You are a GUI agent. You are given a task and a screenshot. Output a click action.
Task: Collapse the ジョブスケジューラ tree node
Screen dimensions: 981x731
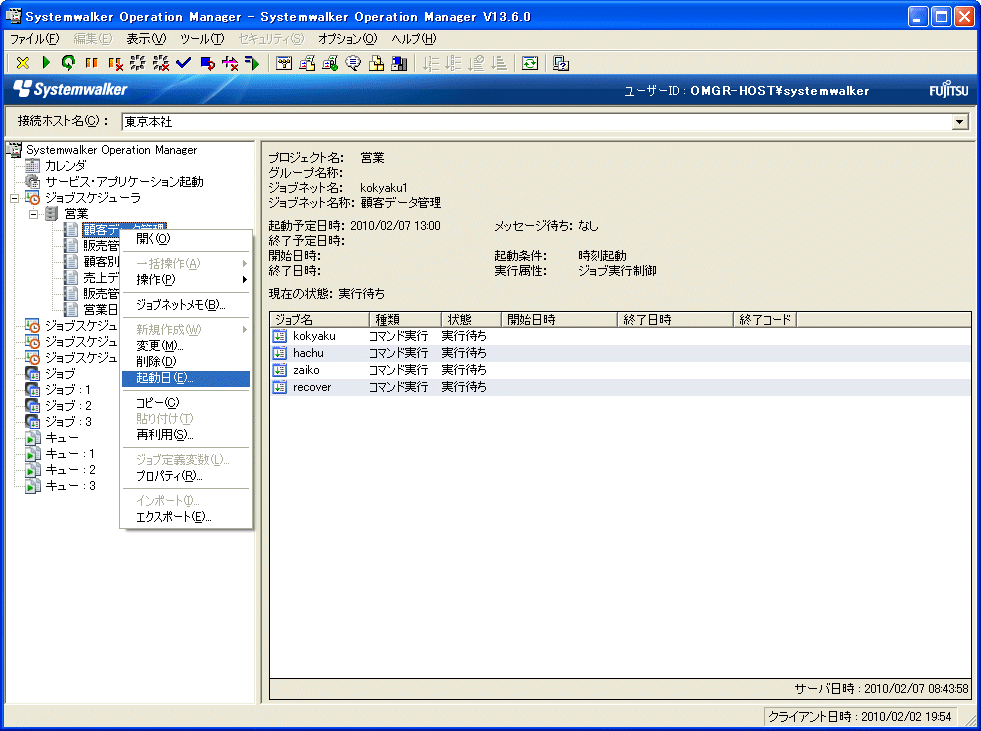14,196
